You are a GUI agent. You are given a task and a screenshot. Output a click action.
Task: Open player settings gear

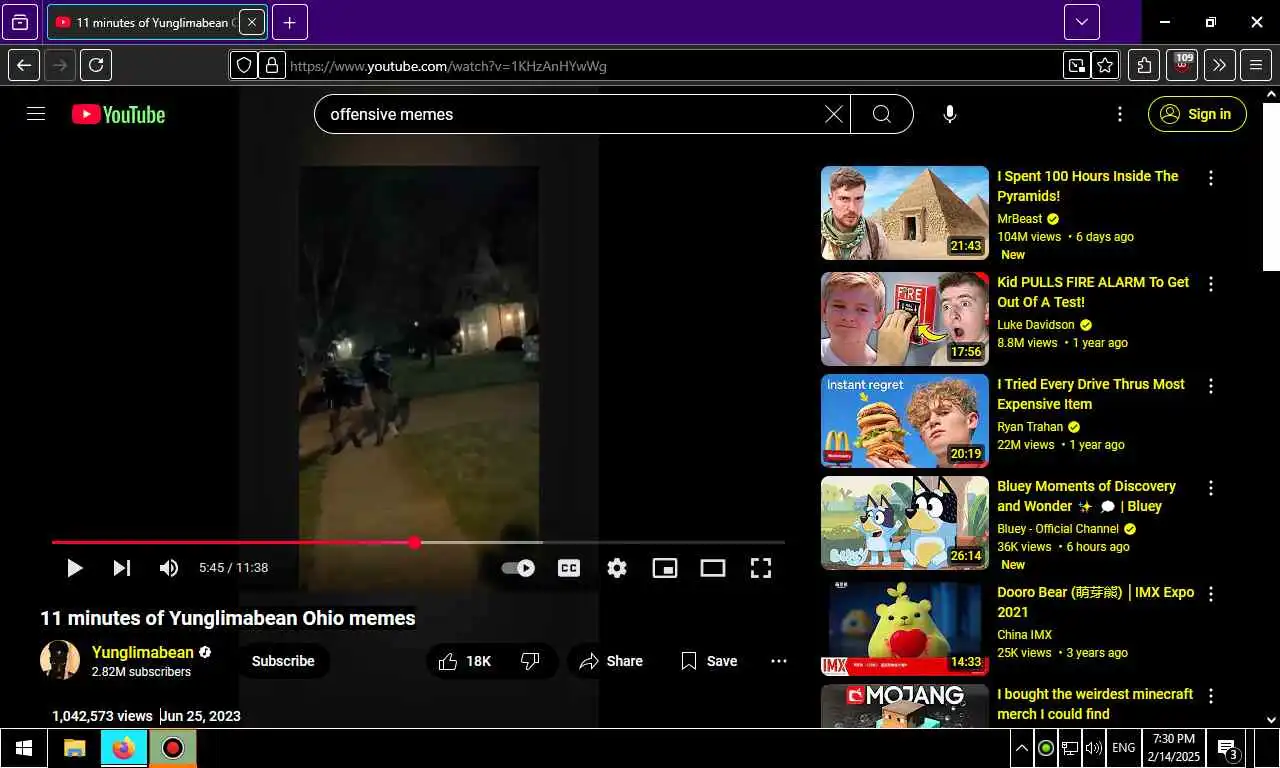coord(617,568)
